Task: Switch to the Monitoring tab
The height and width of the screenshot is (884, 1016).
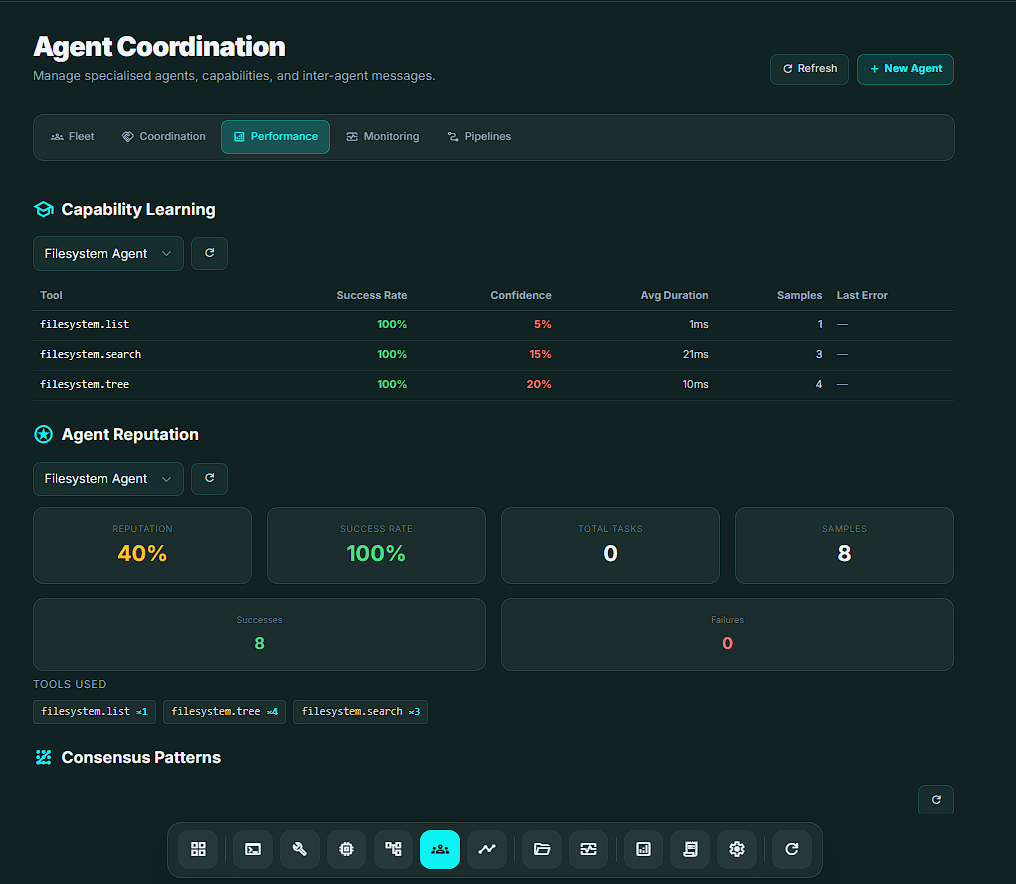Action: pos(382,137)
